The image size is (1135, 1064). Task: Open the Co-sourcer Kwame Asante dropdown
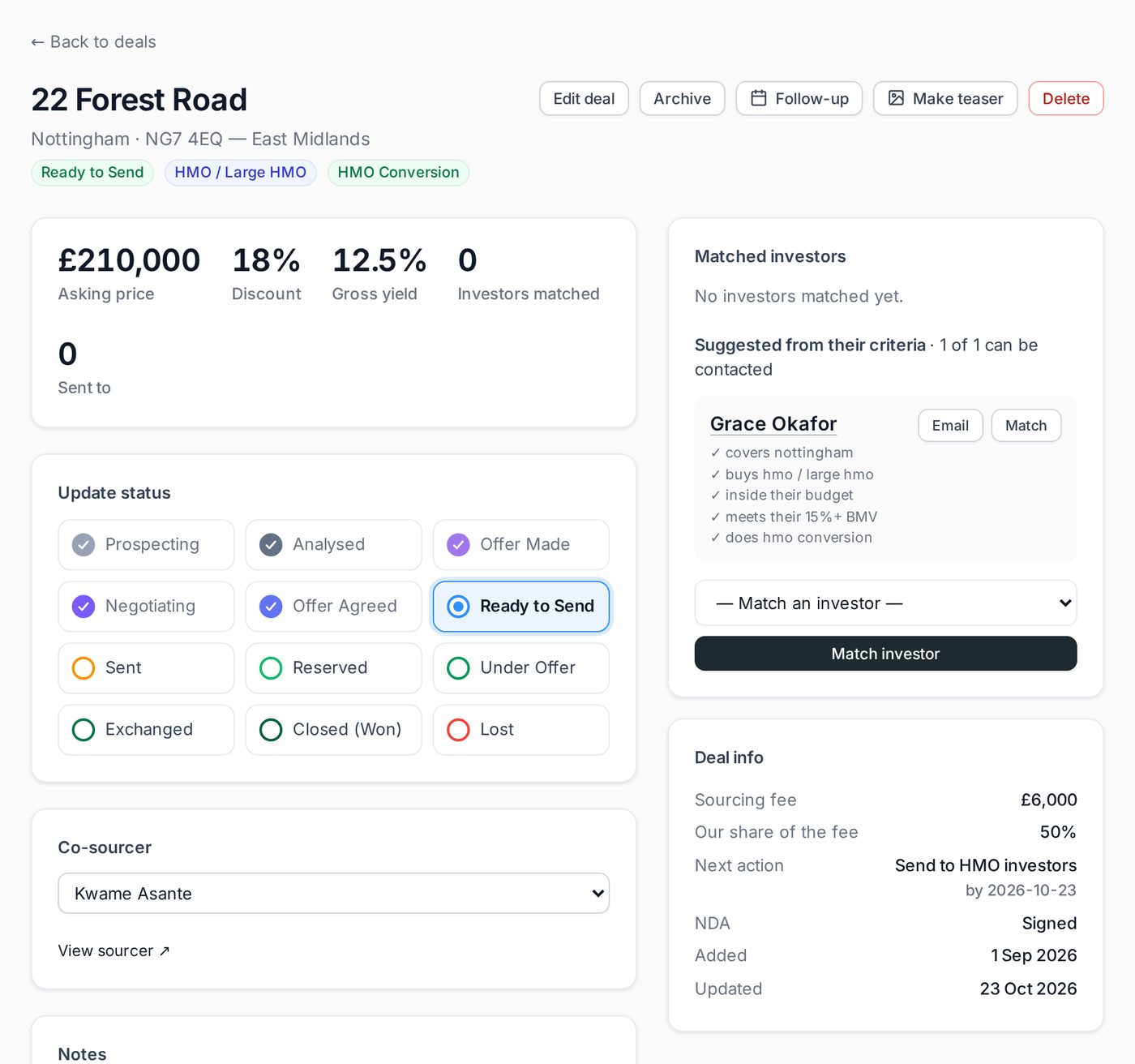[x=333, y=893]
